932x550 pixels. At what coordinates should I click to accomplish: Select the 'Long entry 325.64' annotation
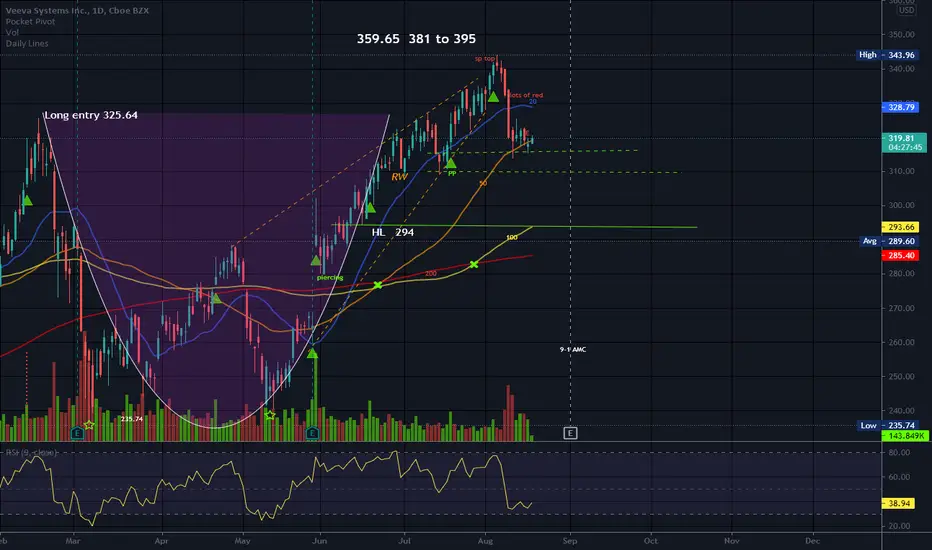pos(91,115)
